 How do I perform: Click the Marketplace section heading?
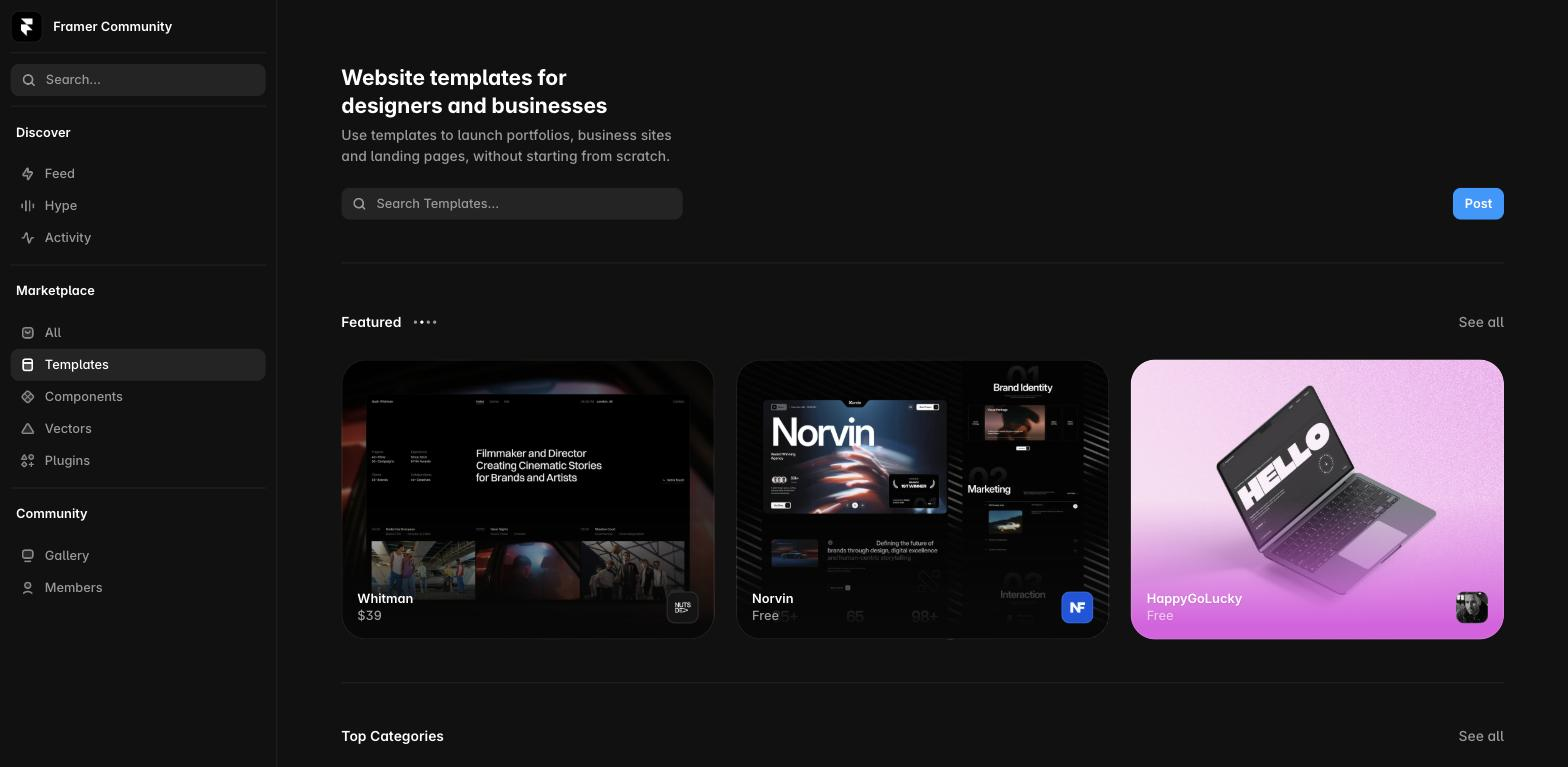[55, 291]
